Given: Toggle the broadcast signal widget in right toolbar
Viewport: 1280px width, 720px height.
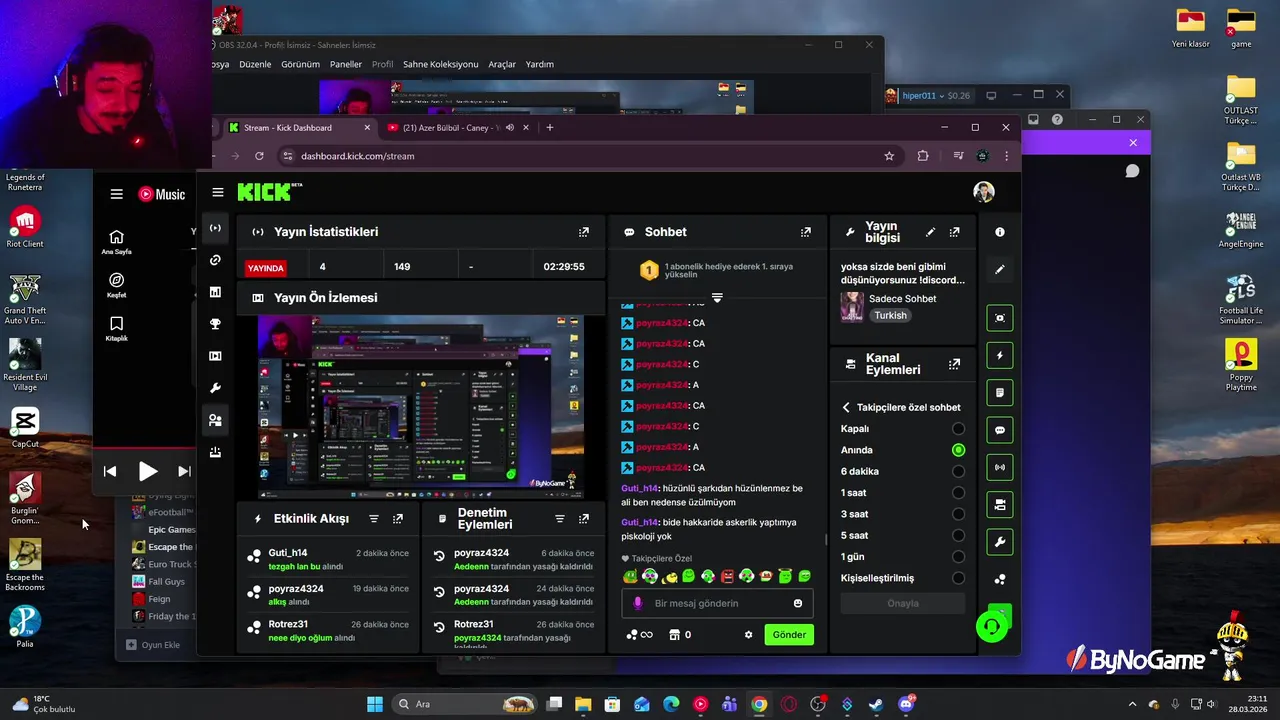Looking at the screenshot, I should point(1000,467).
